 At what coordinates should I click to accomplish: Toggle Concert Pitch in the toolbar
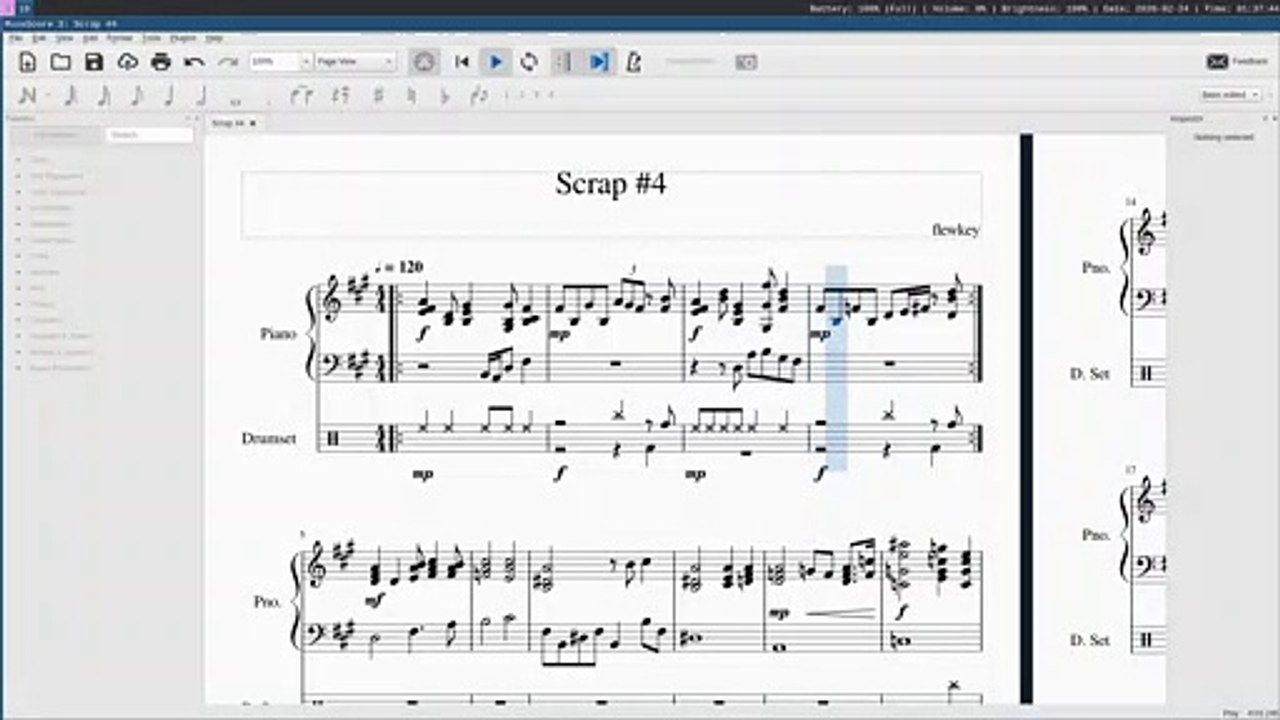pyautogui.click(x=690, y=62)
